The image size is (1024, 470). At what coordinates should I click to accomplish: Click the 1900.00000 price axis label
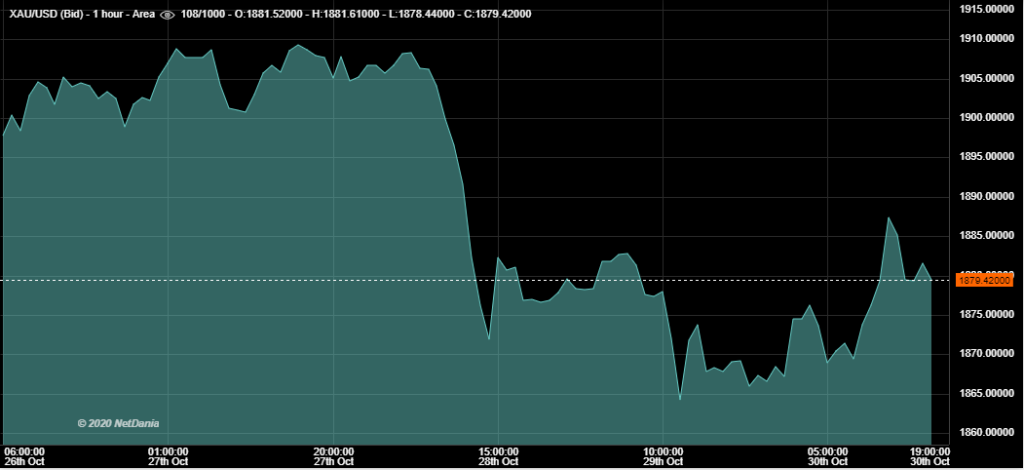point(985,118)
